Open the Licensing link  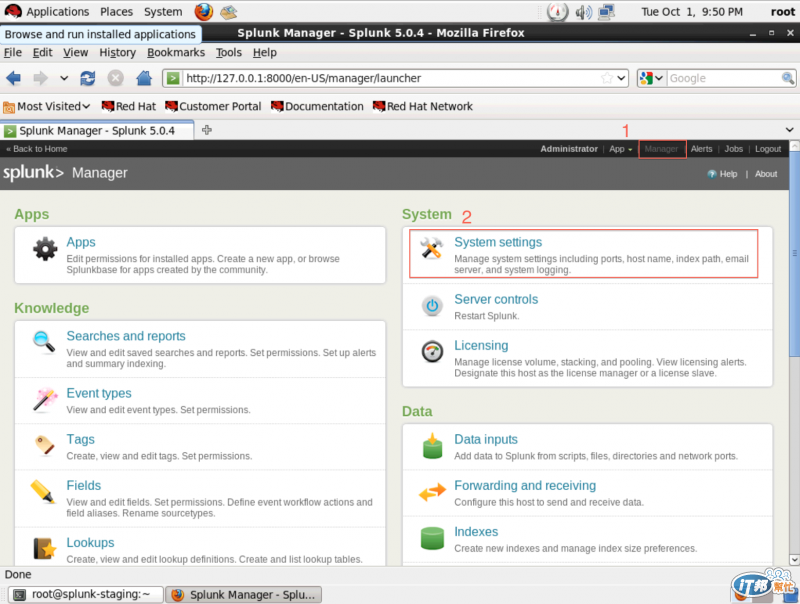click(x=481, y=345)
